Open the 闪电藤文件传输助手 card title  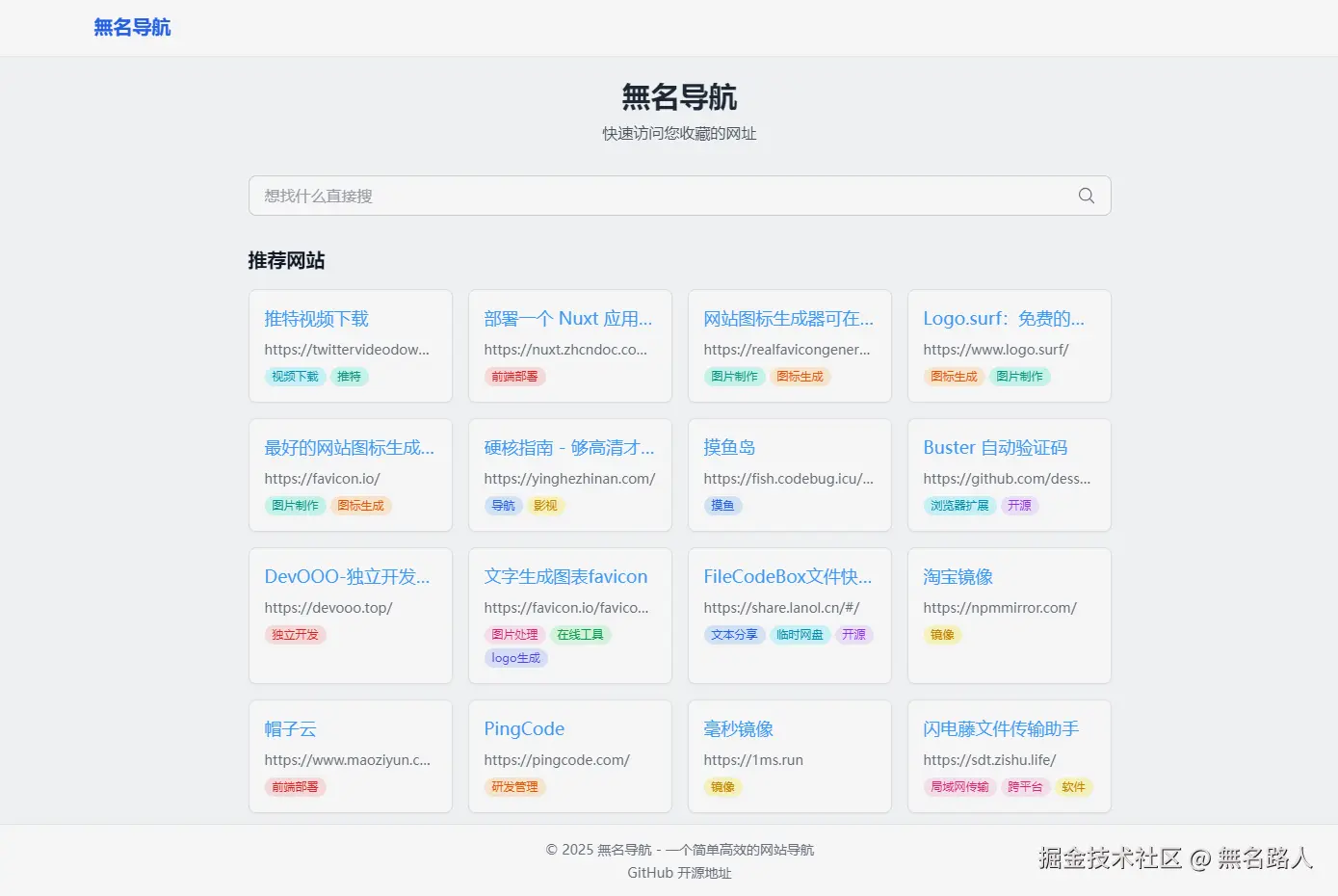click(x=1001, y=729)
